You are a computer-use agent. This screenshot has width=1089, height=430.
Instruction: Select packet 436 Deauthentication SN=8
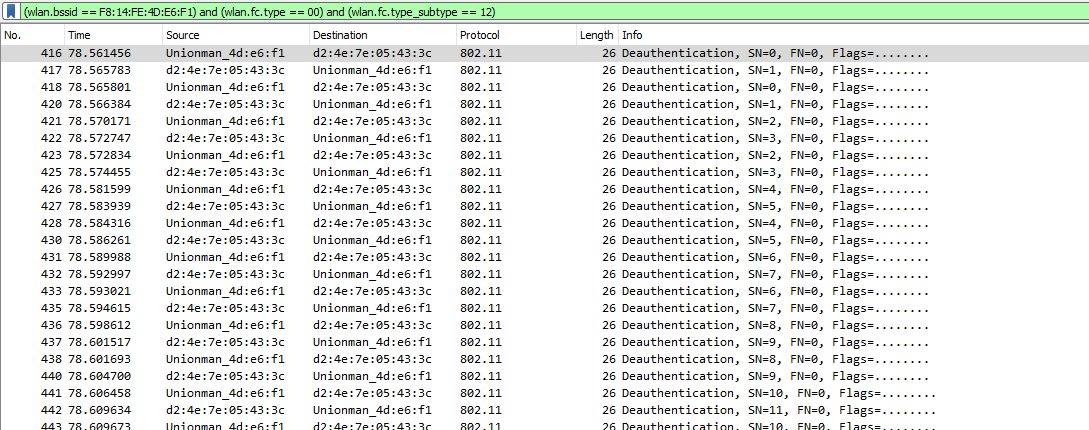(544, 325)
